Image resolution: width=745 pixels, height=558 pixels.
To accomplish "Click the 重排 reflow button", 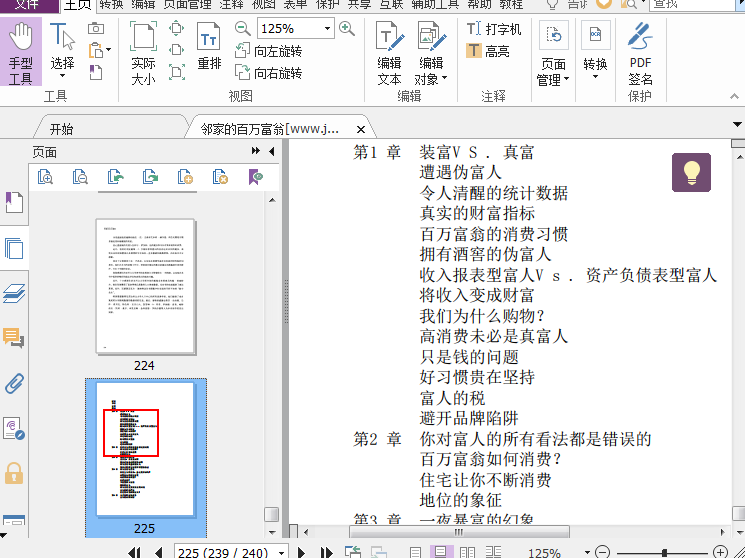I will (209, 47).
